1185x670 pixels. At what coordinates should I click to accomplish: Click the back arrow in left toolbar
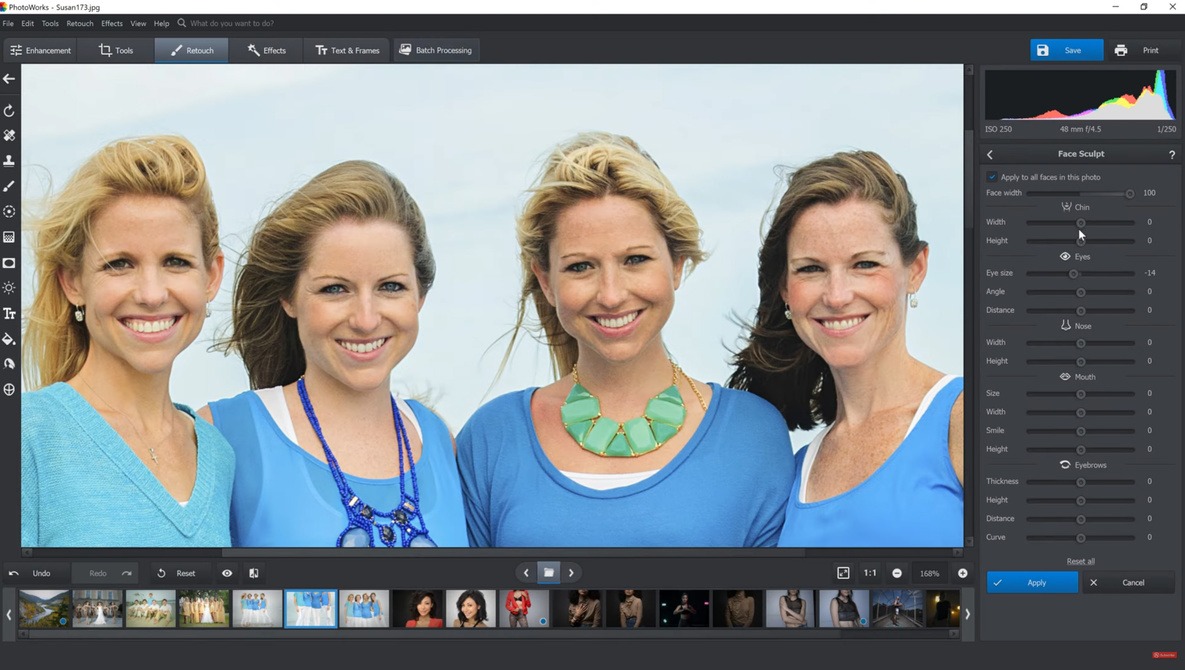click(x=9, y=79)
